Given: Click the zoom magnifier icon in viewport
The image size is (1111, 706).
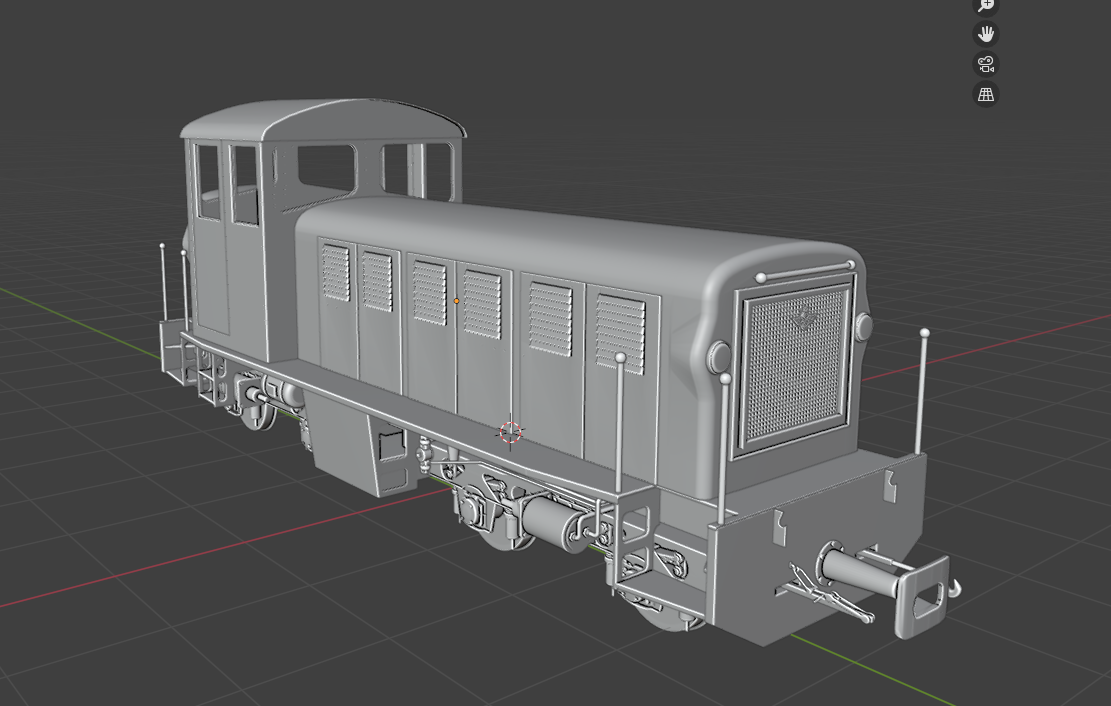Looking at the screenshot, I should tap(986, 6).
